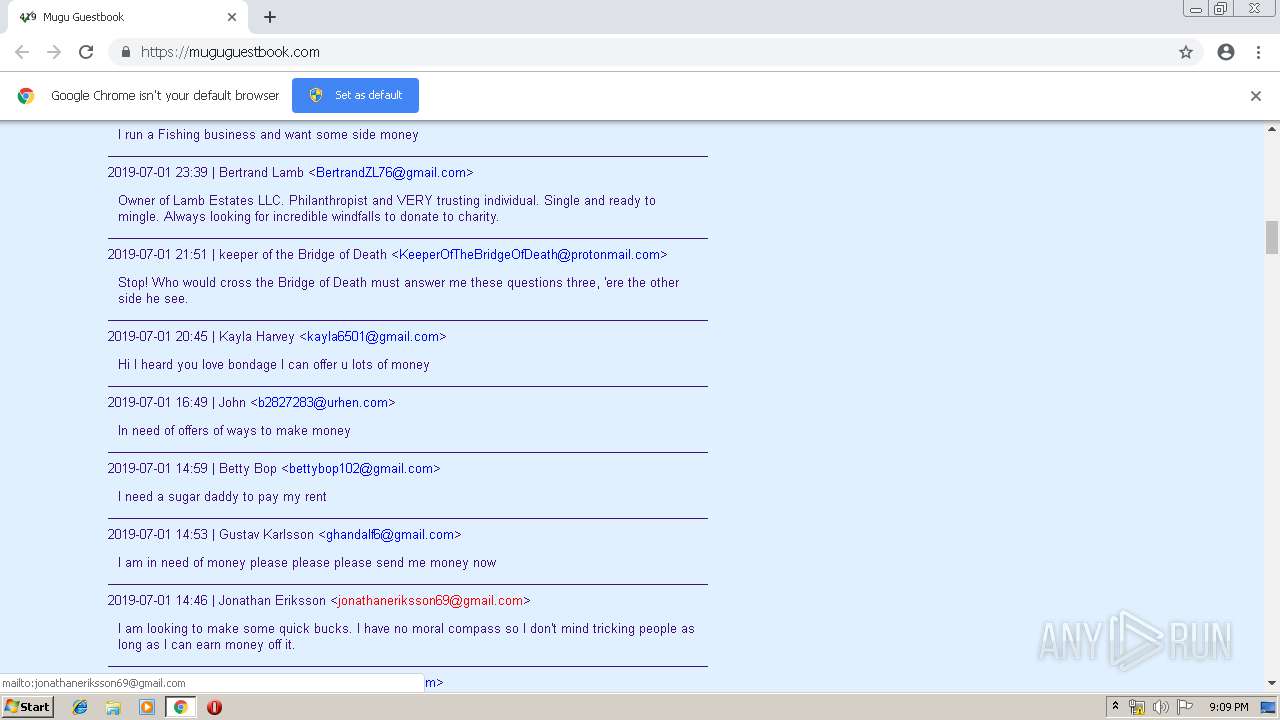Viewport: 1280px width, 720px height.
Task: Open jonathaneriksson69@gmail.com email link
Action: (431, 600)
